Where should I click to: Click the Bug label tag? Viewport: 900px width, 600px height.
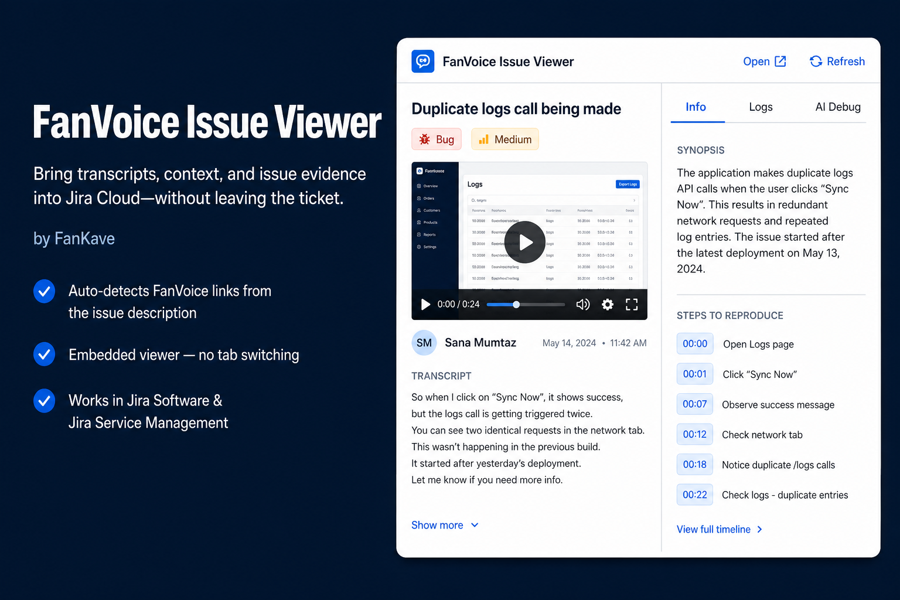click(x=437, y=140)
